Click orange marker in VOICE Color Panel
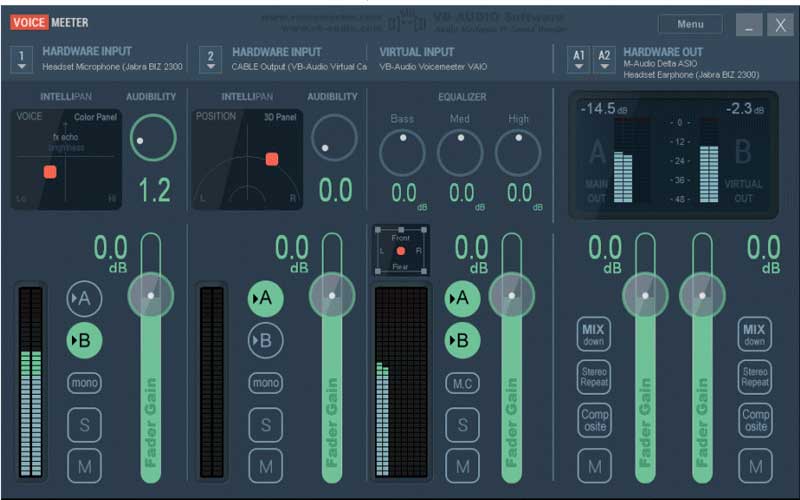Screen dimensions: 800x500 [x=50, y=172]
